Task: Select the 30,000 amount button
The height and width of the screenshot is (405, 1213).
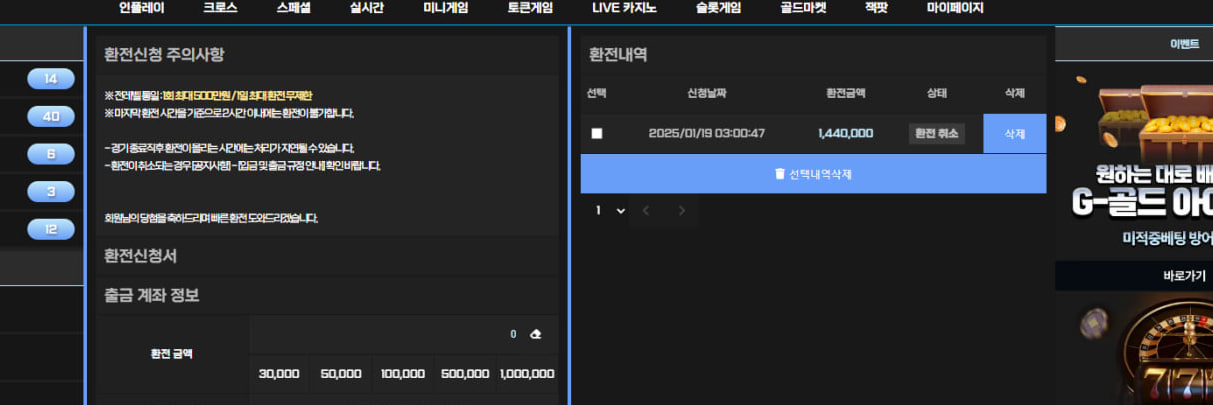Action: (279, 373)
